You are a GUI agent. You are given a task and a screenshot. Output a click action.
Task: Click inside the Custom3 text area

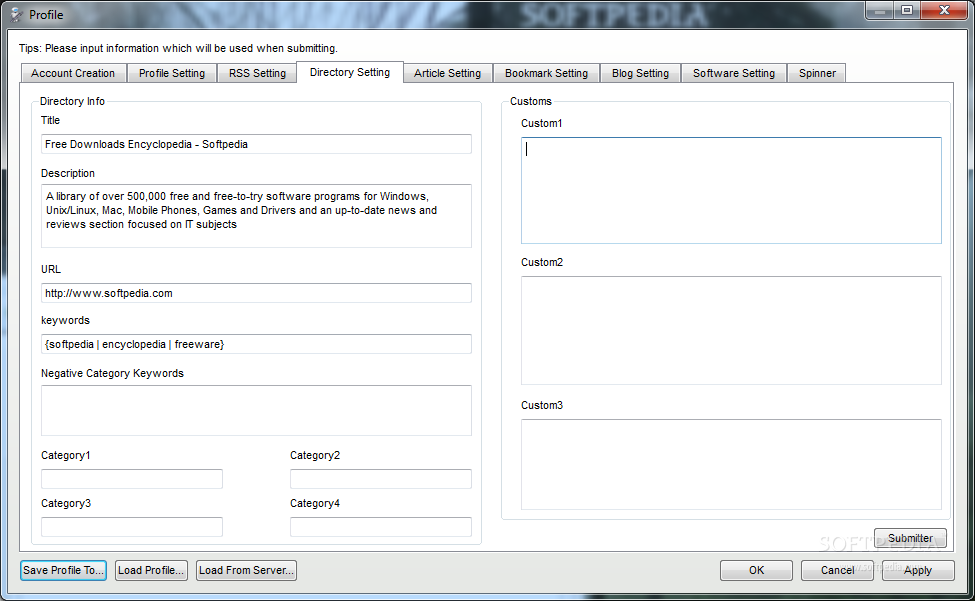click(x=731, y=464)
